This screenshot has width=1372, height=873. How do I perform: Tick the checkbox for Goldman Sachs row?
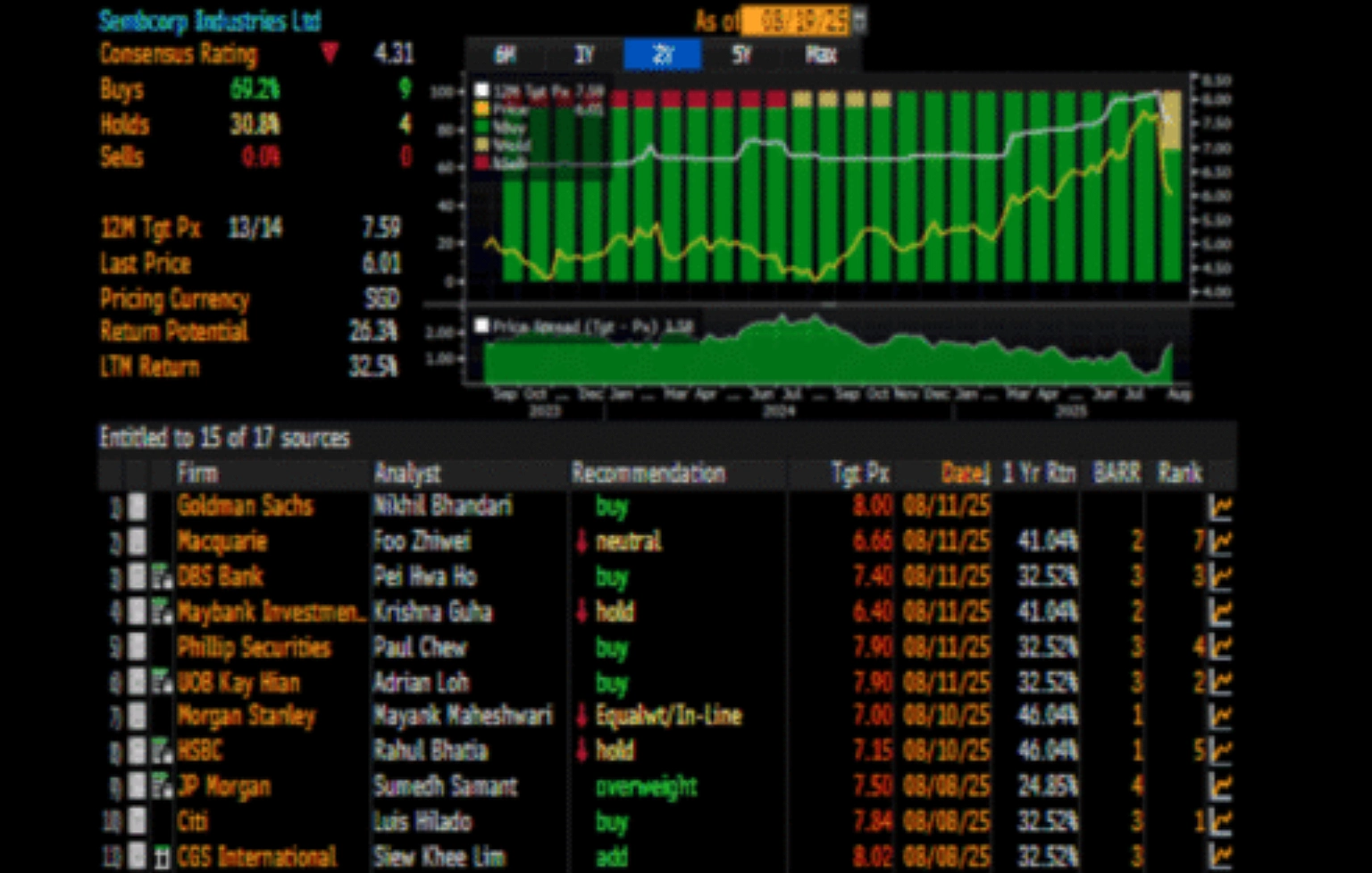point(137,507)
